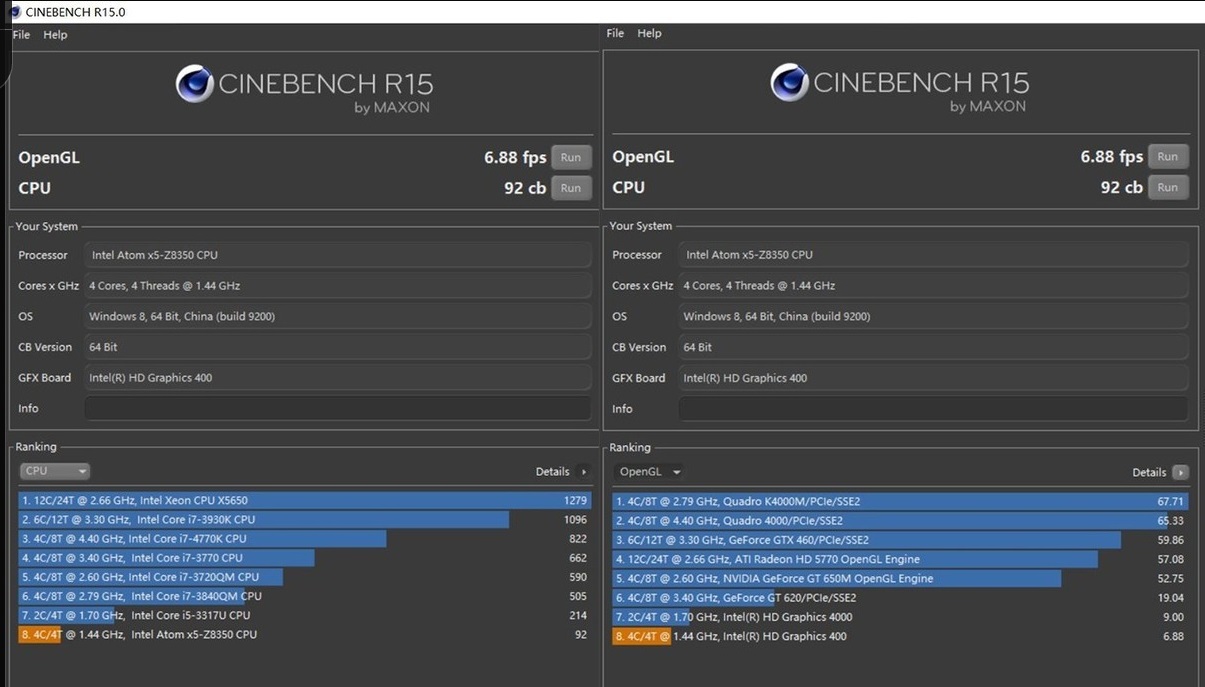Click Cinebench R15 logo in left window
The height and width of the screenshot is (687, 1205).
(x=304, y=89)
